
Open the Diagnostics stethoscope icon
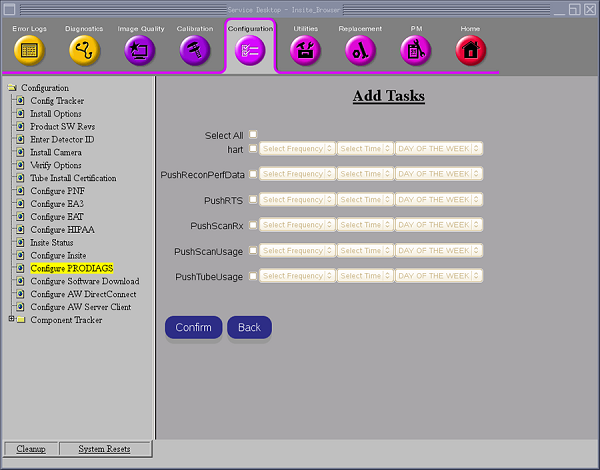pyautogui.click(x=84, y=49)
